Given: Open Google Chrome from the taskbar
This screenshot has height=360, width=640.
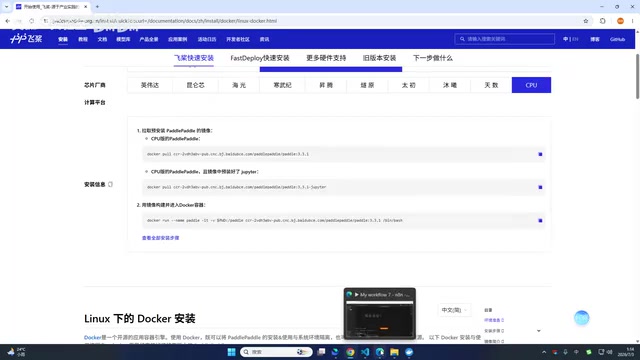Looking at the screenshot, I should pos(350,352).
